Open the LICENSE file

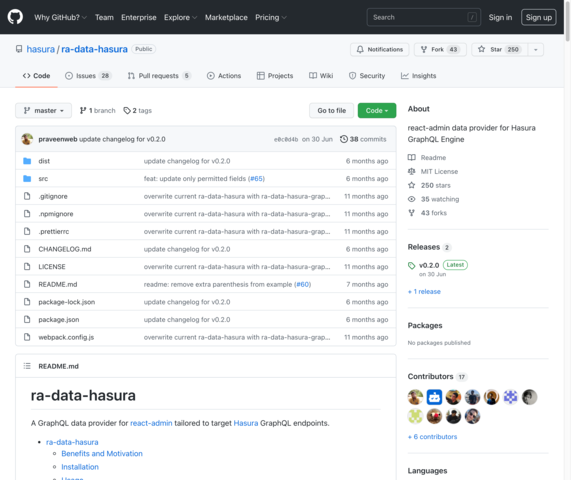point(52,267)
